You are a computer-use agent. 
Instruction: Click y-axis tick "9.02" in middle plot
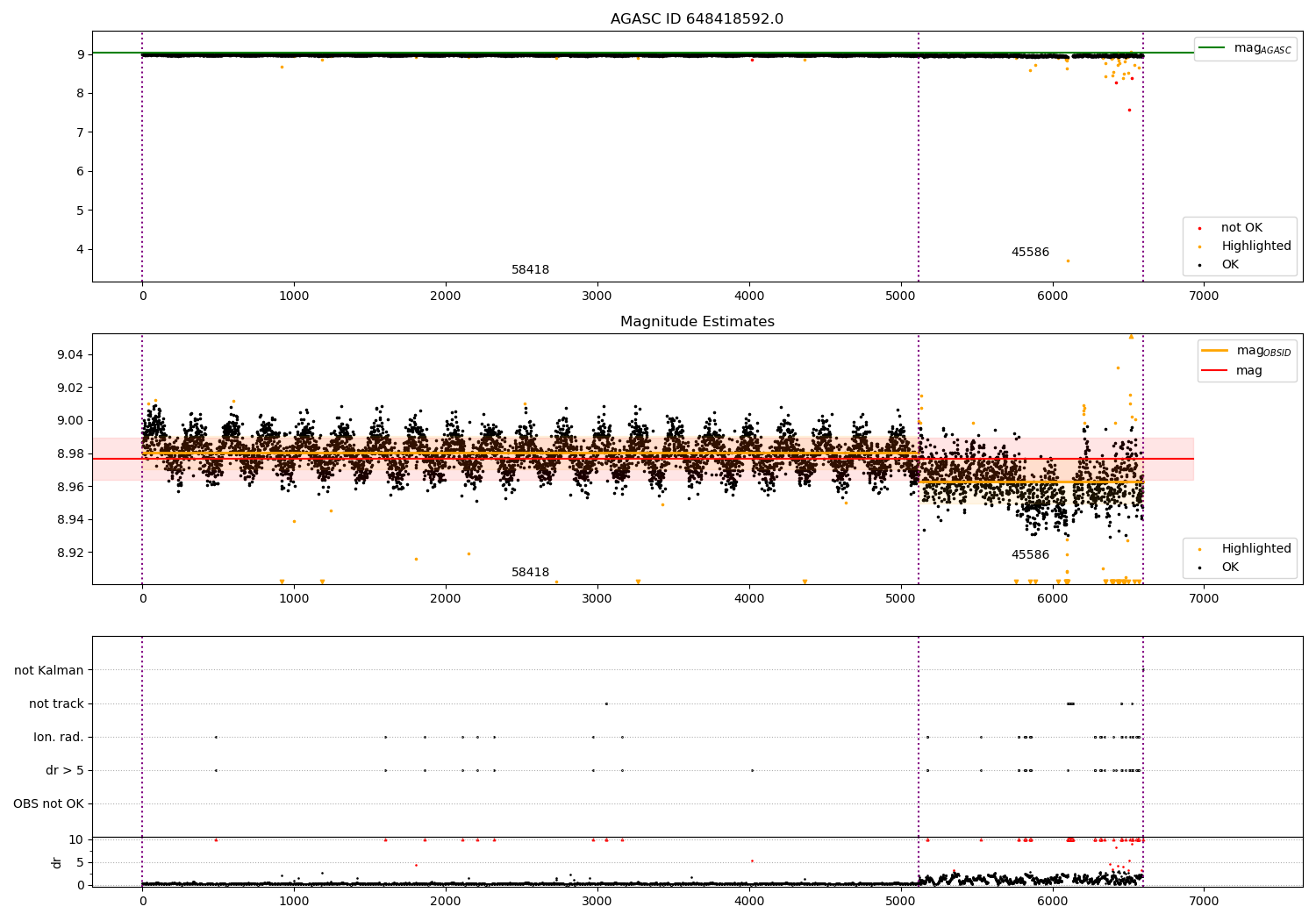[71, 388]
